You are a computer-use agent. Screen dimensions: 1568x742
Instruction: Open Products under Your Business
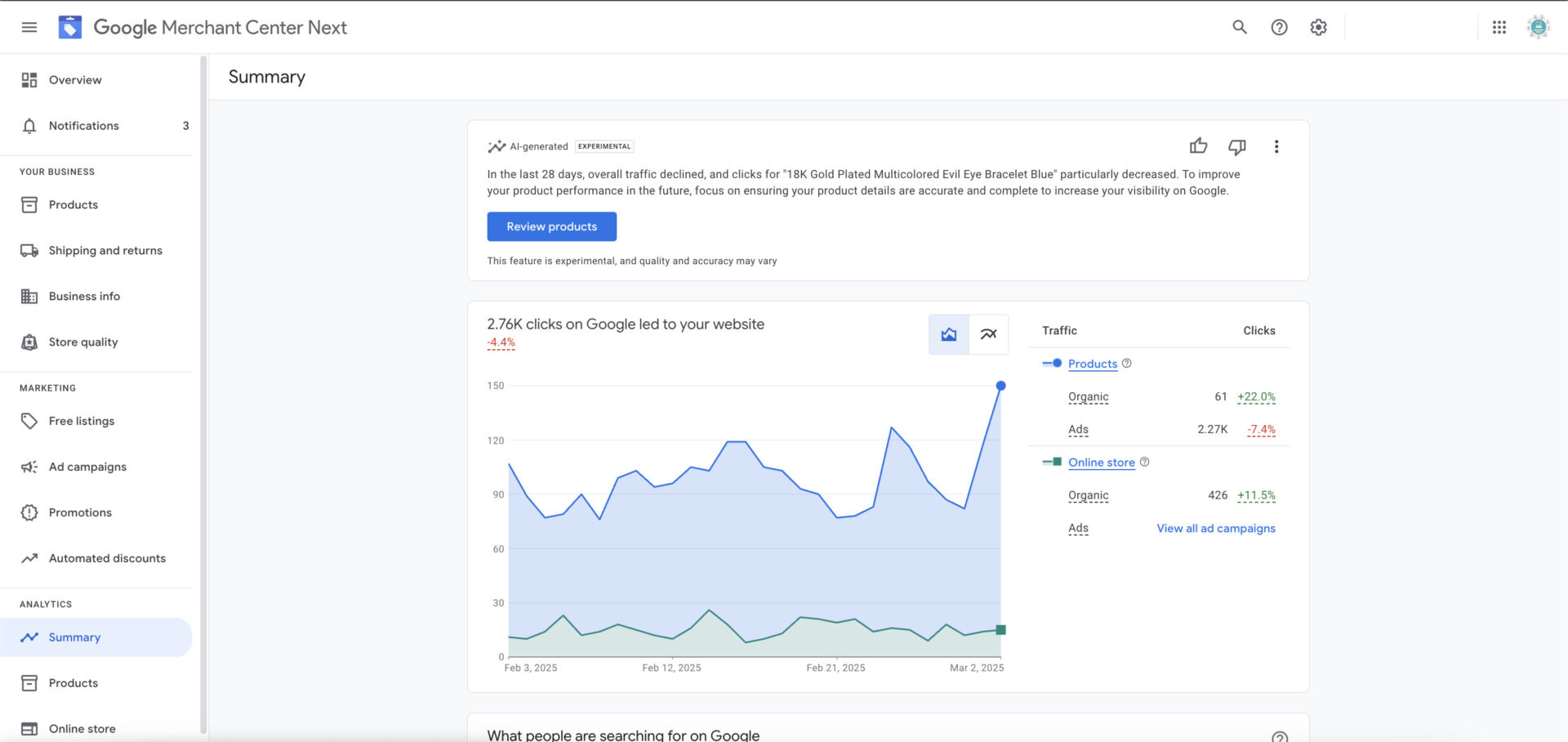[x=96, y=204]
